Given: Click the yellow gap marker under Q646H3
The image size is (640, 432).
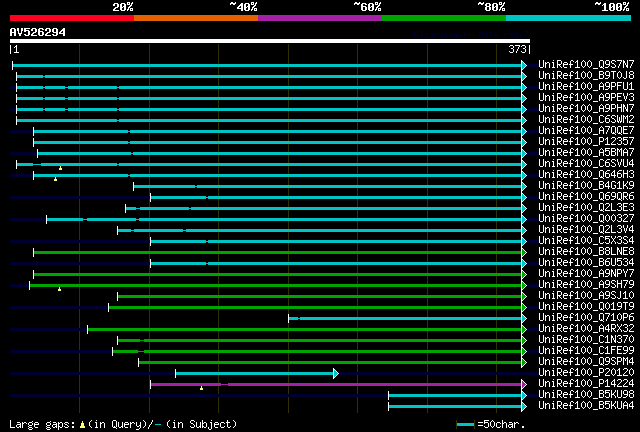Looking at the screenshot, I should (56, 179).
